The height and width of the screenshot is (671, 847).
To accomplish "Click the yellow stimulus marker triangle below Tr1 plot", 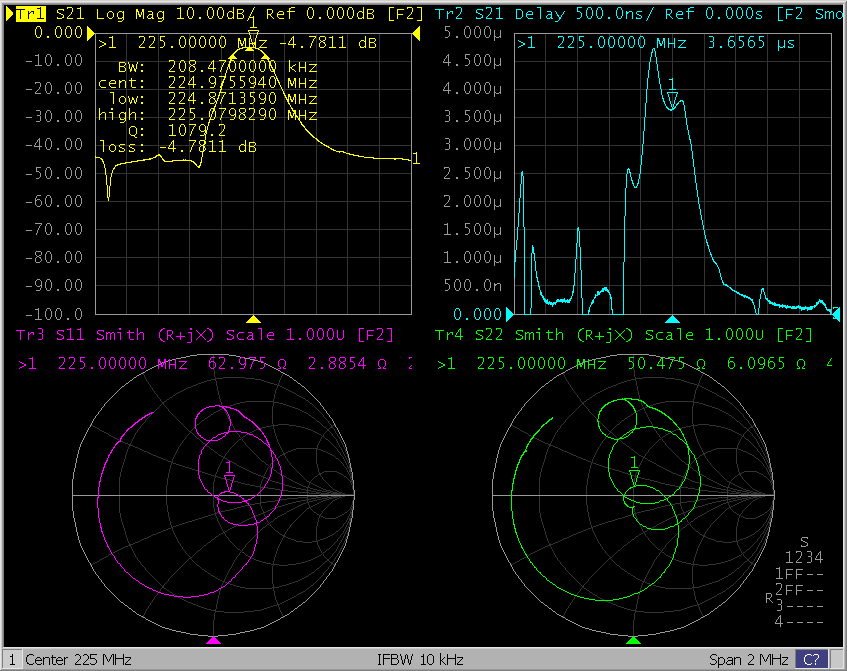I will 253,318.
